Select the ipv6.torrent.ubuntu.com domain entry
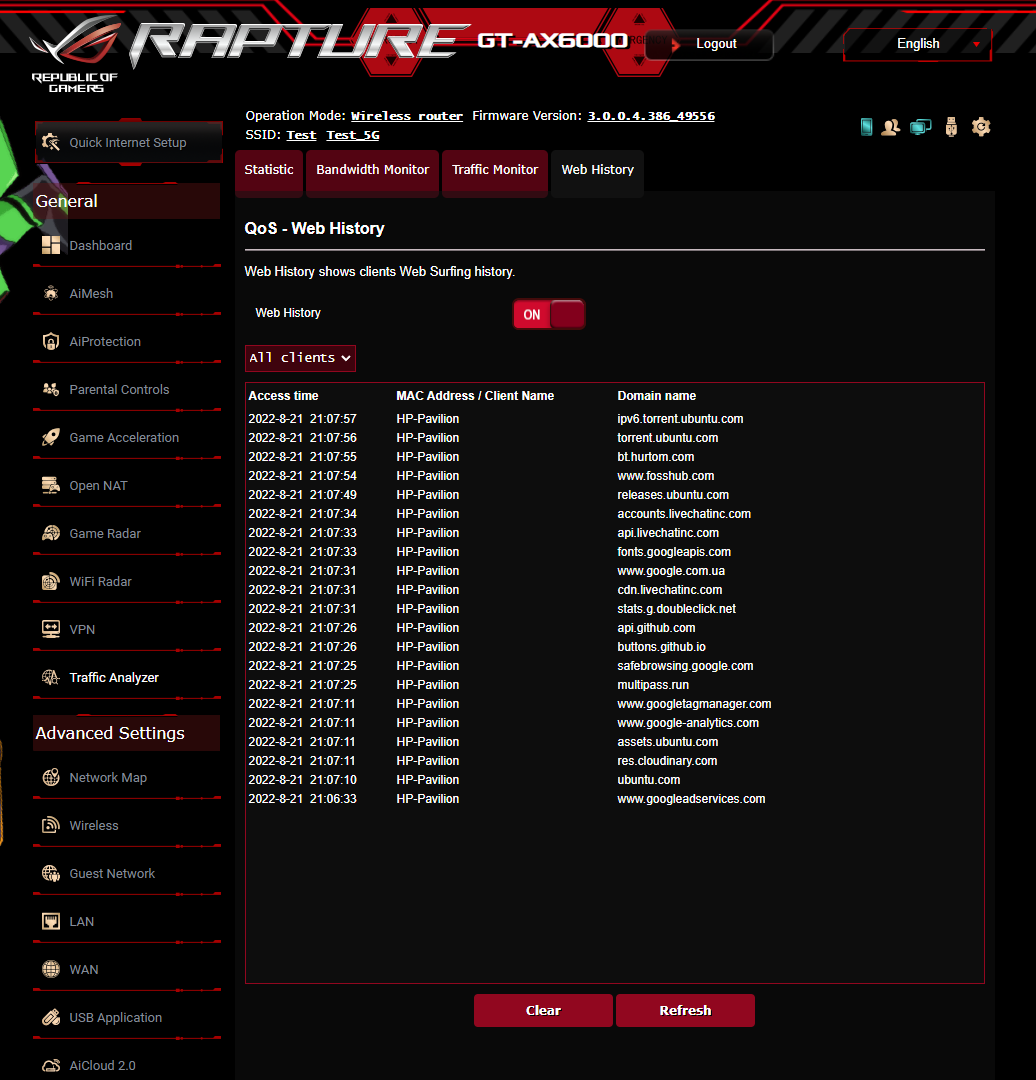 (680, 419)
